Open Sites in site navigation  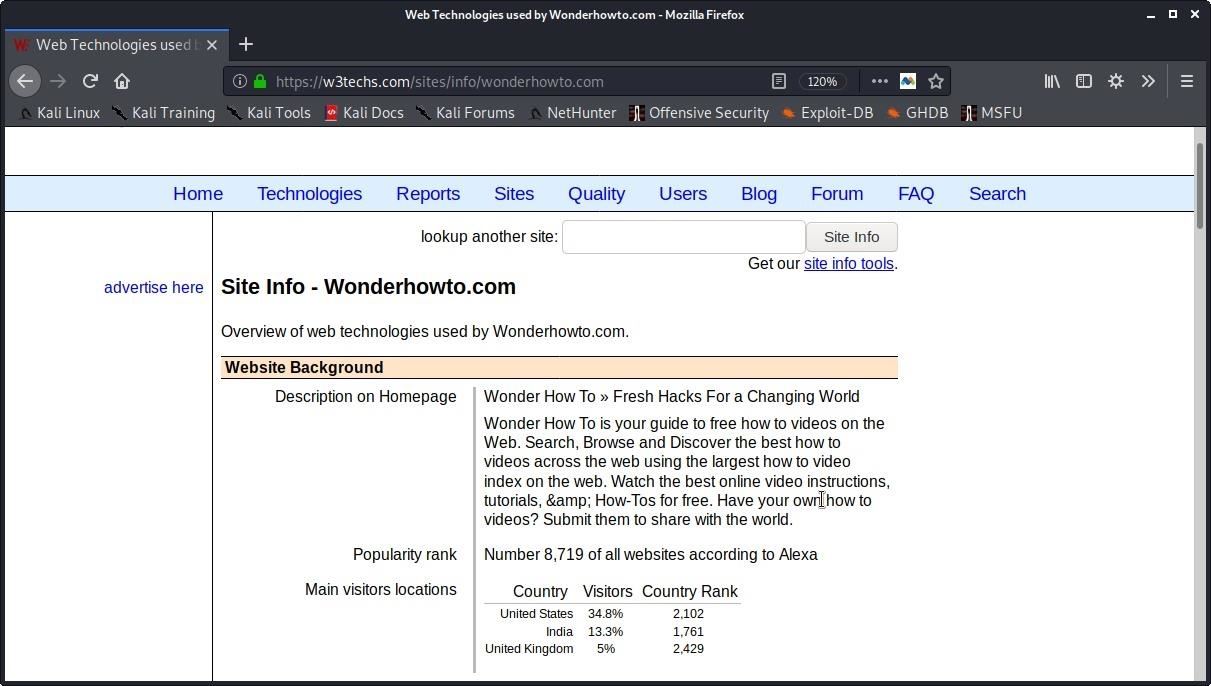tap(514, 194)
